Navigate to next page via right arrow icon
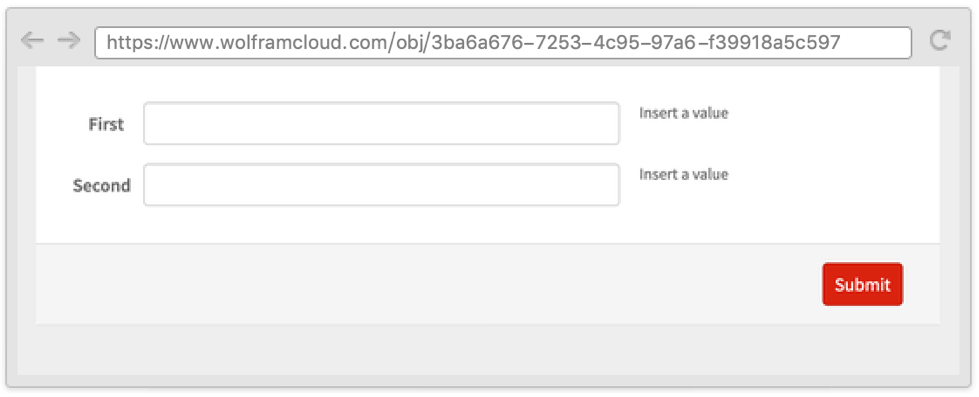Screen dimensions: 979x397 [69, 41]
